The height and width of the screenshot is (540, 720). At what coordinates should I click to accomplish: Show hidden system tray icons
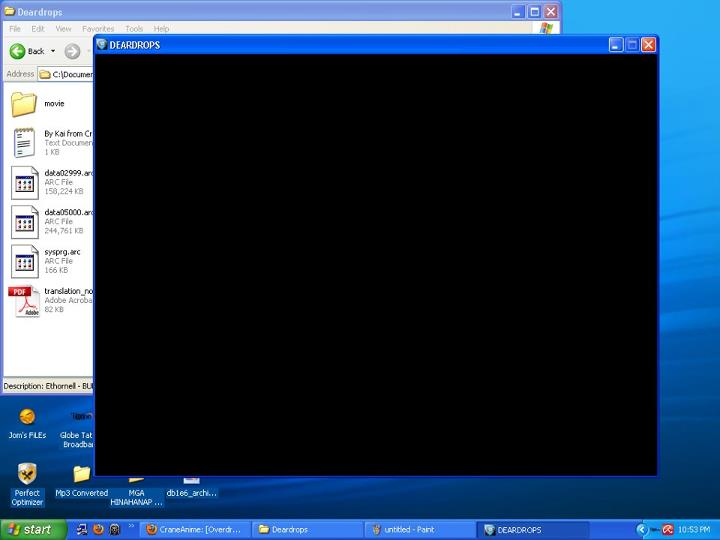click(x=642, y=529)
